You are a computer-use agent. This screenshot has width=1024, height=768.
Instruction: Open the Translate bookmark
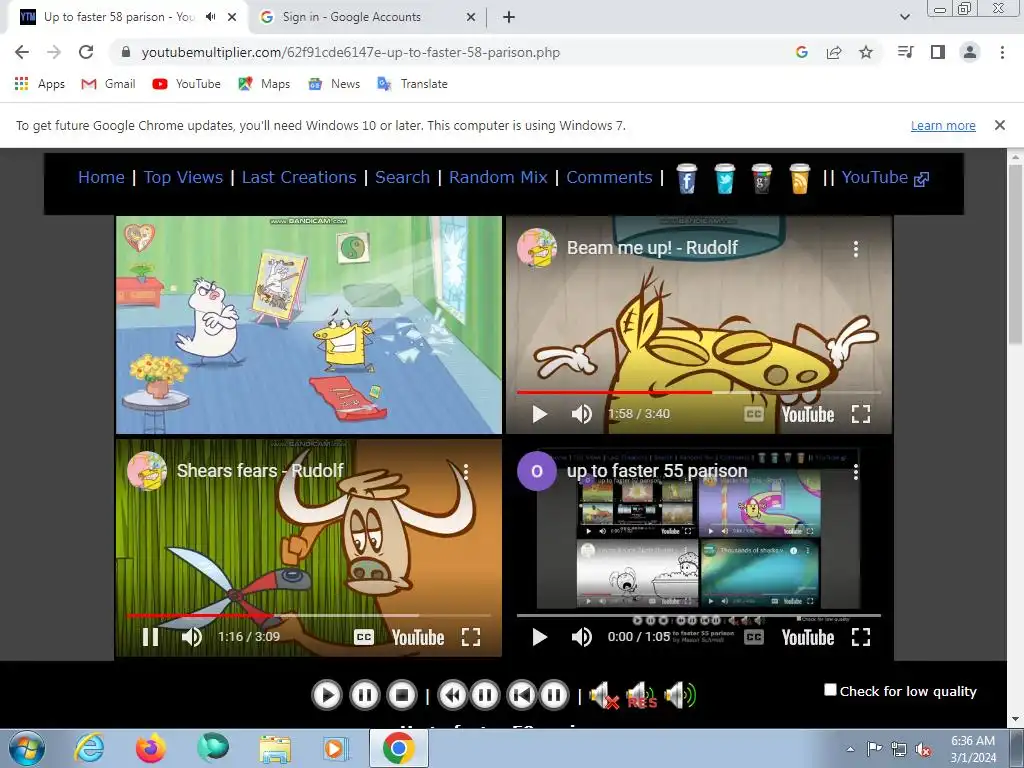[412, 84]
